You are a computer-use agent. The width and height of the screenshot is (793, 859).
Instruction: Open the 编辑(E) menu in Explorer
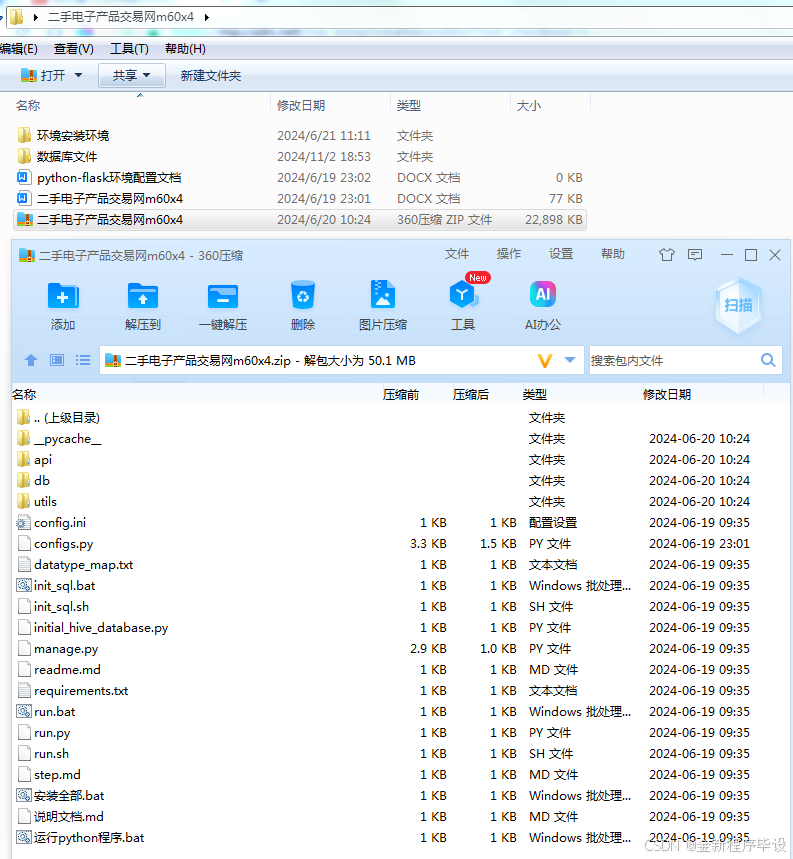(x=19, y=49)
